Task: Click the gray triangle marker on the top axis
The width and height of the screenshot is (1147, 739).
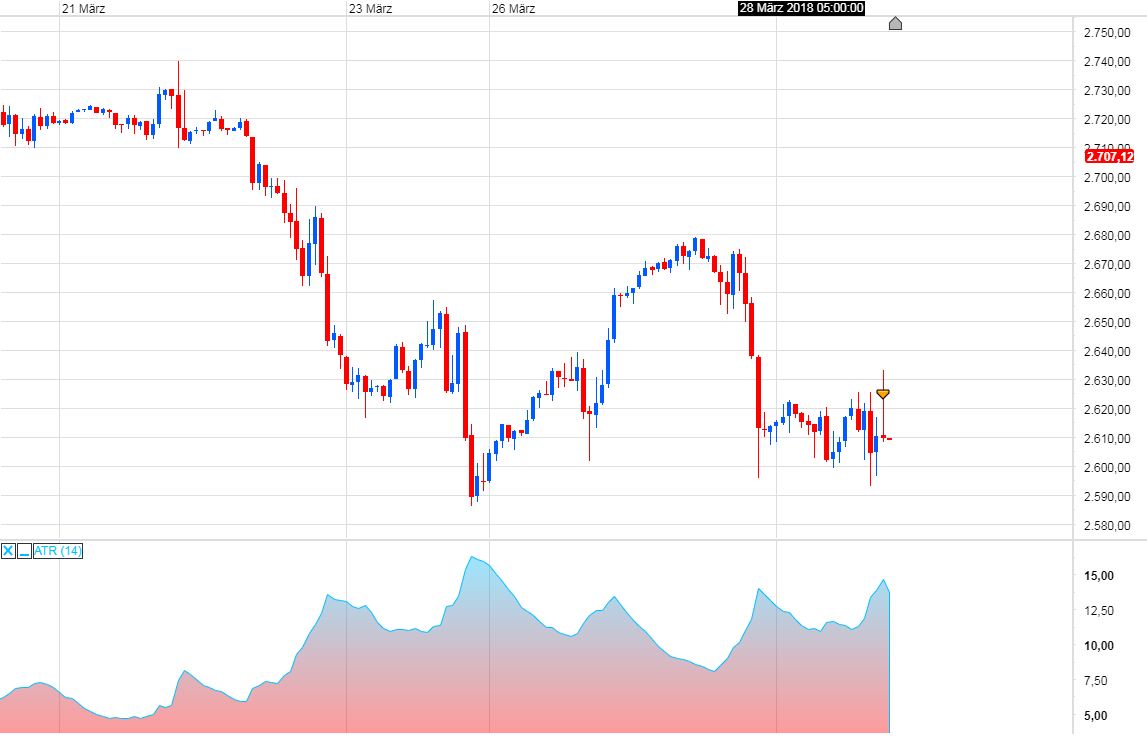Action: [x=895, y=22]
